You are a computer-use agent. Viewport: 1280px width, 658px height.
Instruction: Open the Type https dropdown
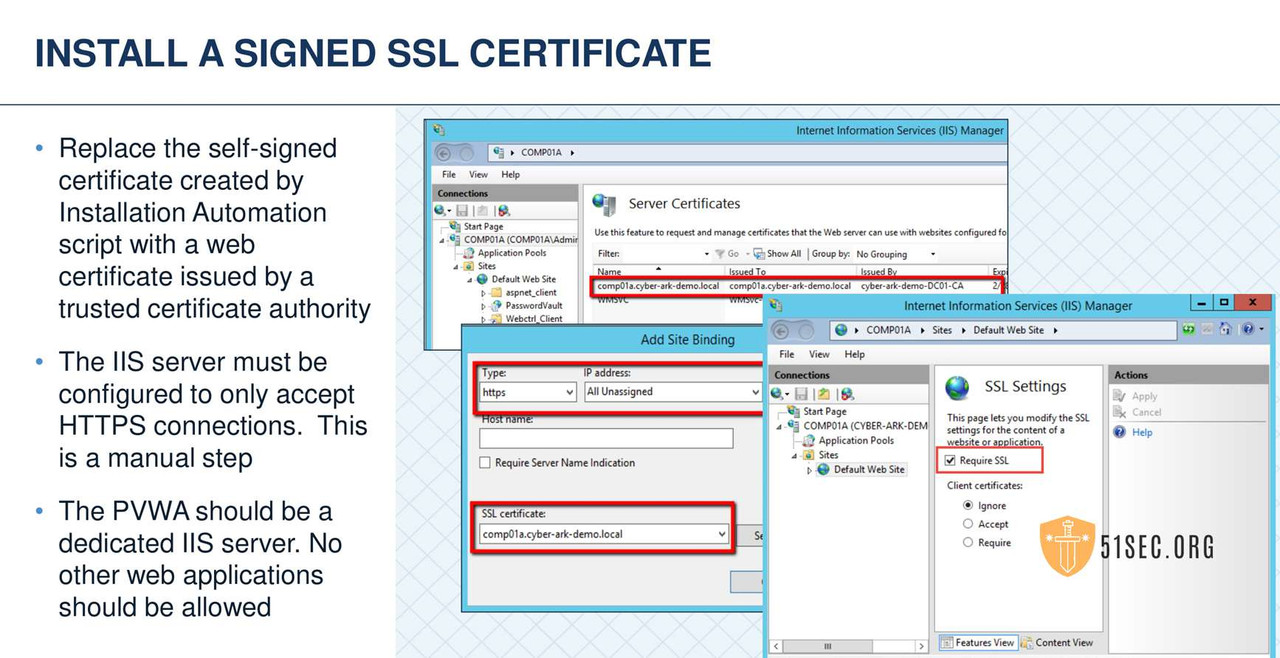[x=528, y=392]
